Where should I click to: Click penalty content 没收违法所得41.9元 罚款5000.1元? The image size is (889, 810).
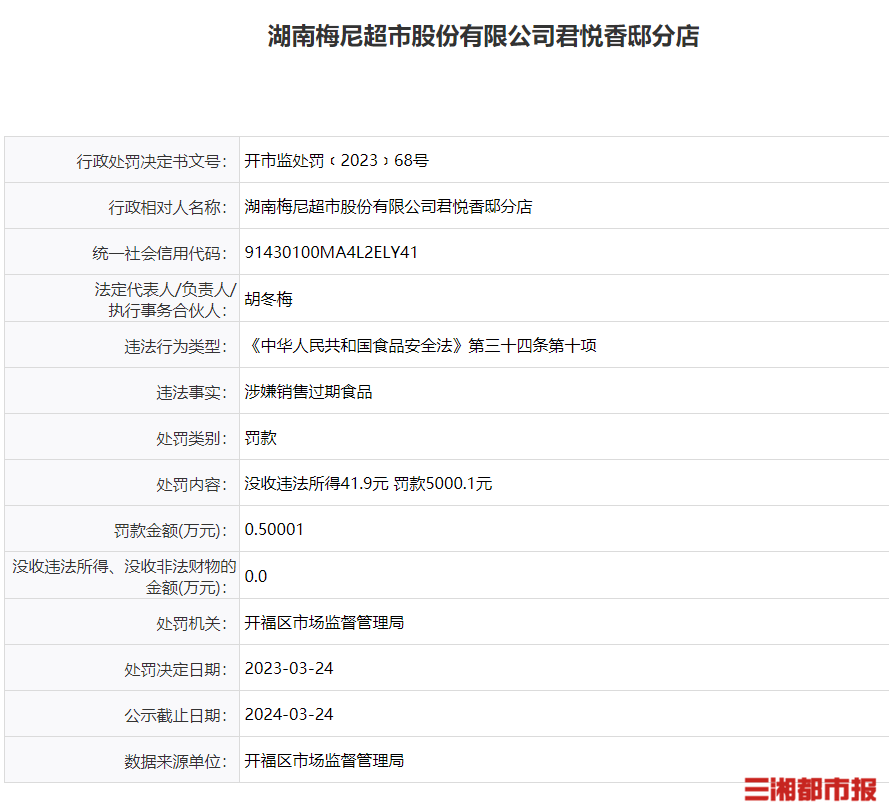pos(369,484)
